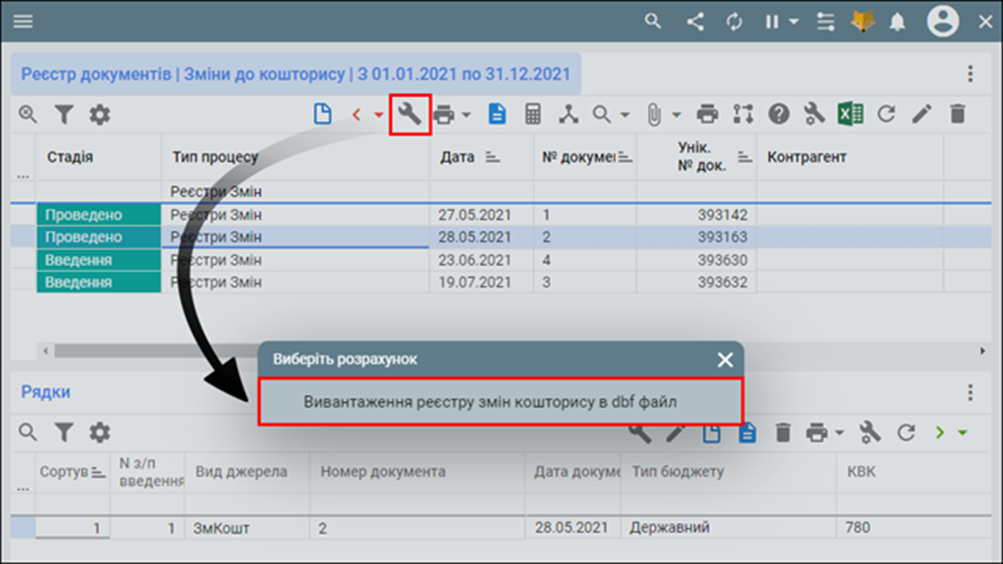Click the filter funnel icon in top toolbar

(64, 115)
